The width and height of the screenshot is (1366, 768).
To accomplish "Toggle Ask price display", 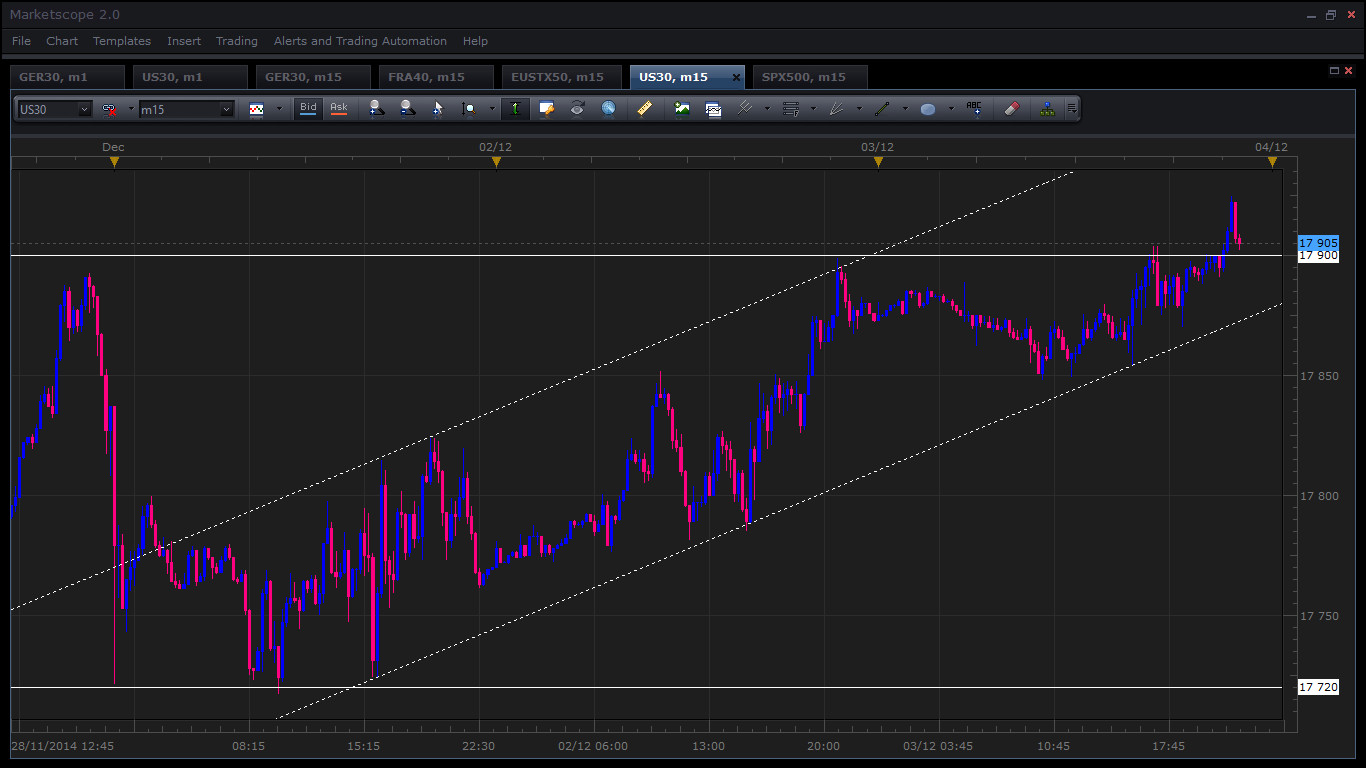I will click(x=339, y=108).
